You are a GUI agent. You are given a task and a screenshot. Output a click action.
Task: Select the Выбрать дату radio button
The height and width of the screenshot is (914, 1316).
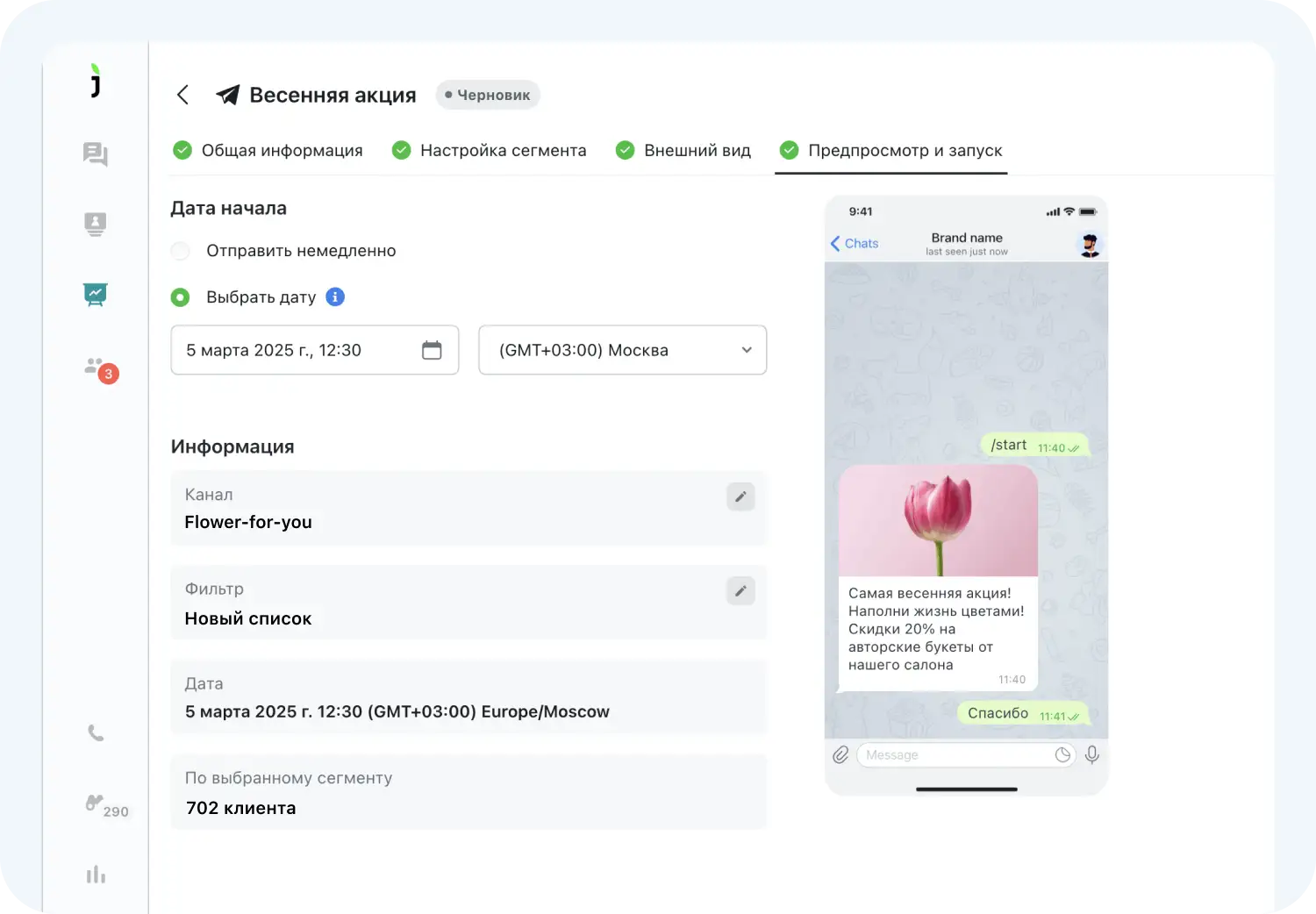tap(180, 297)
